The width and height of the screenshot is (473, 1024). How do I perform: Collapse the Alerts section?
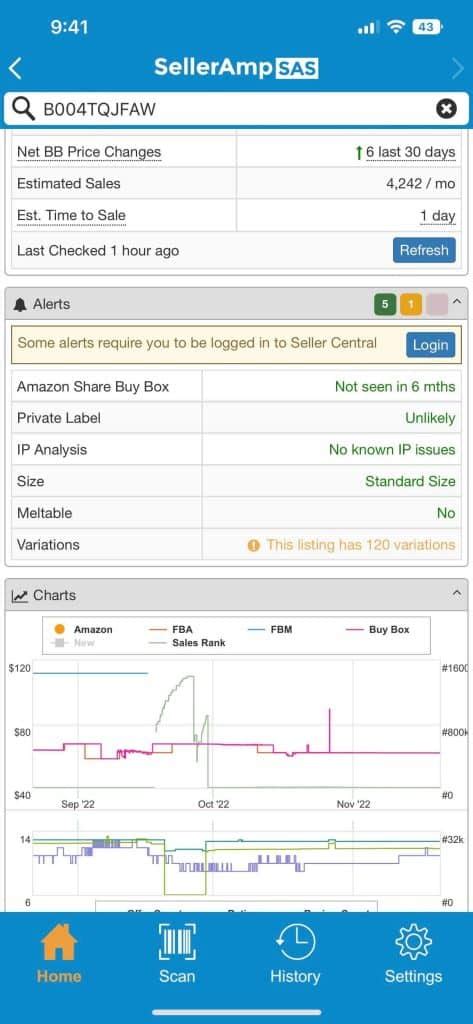point(457,304)
